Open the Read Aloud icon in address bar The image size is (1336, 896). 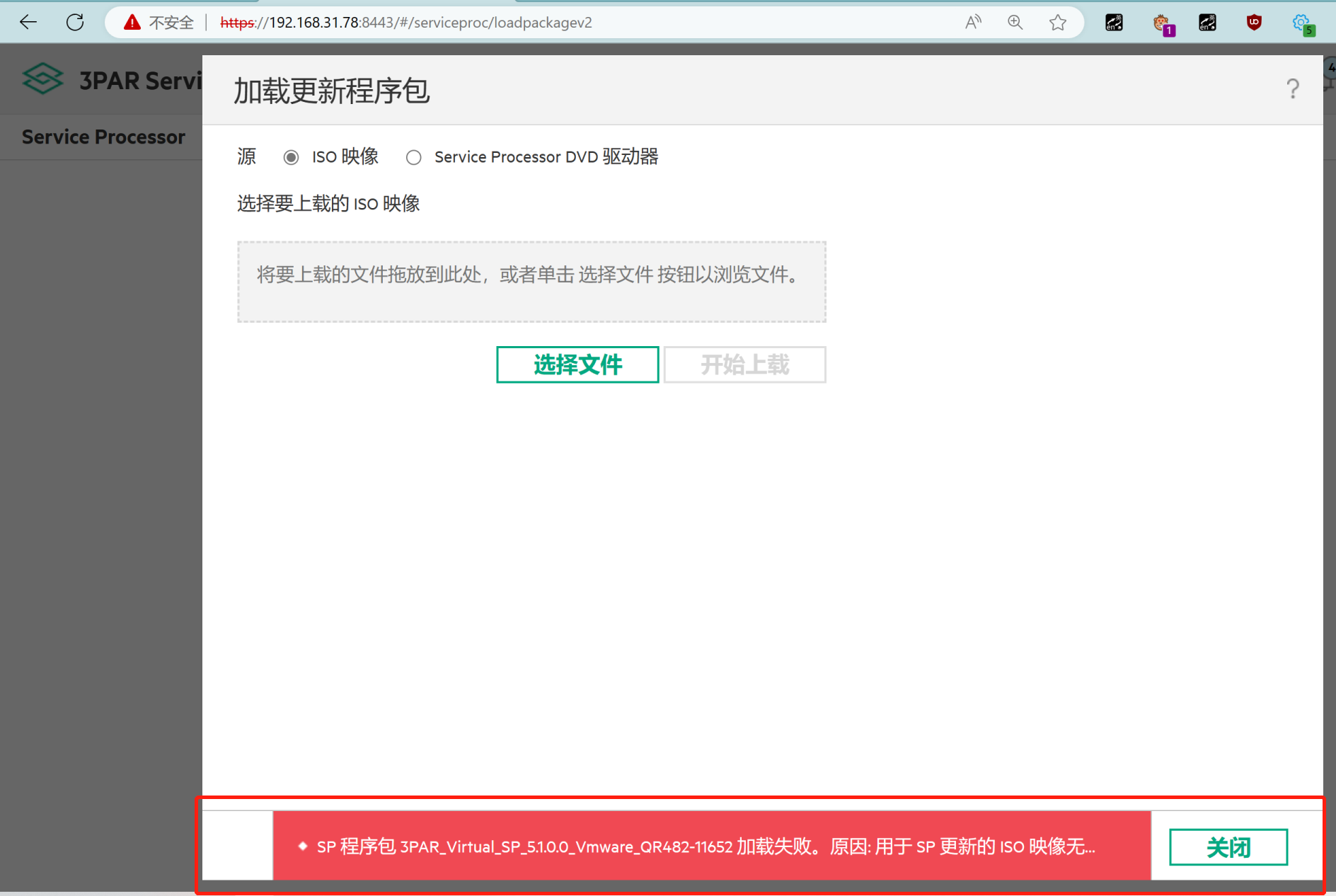coord(974,23)
